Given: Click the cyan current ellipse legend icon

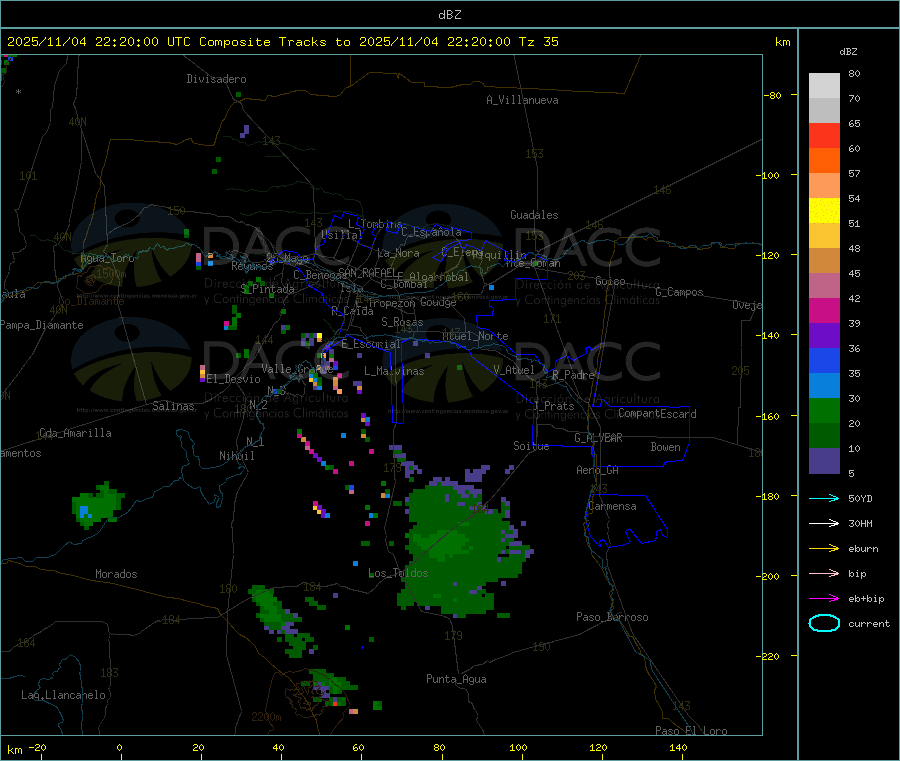Looking at the screenshot, I should click(x=824, y=623).
